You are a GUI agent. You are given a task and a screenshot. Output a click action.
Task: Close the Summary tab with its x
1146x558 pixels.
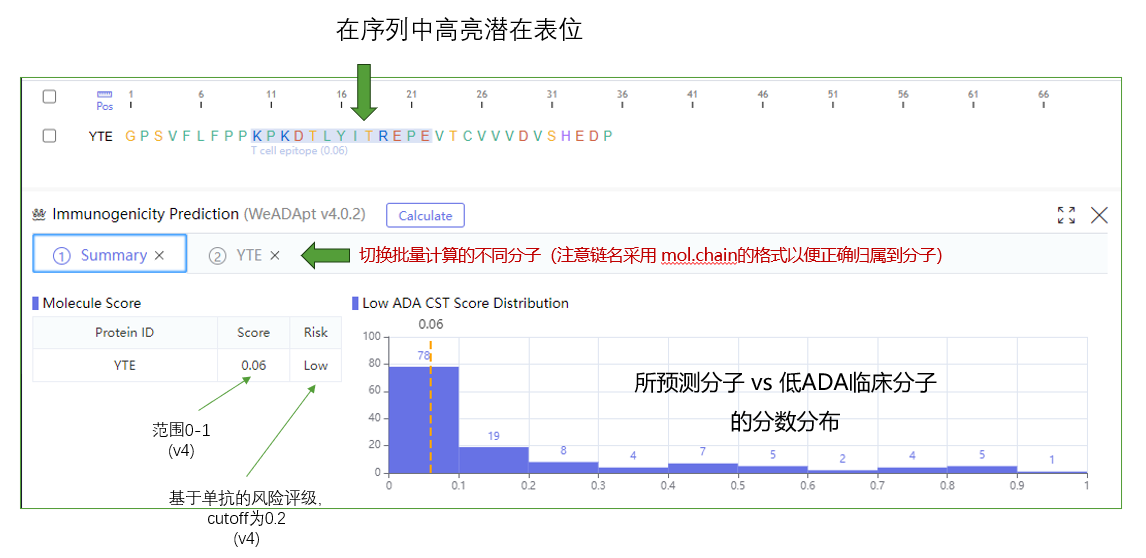(x=159, y=255)
